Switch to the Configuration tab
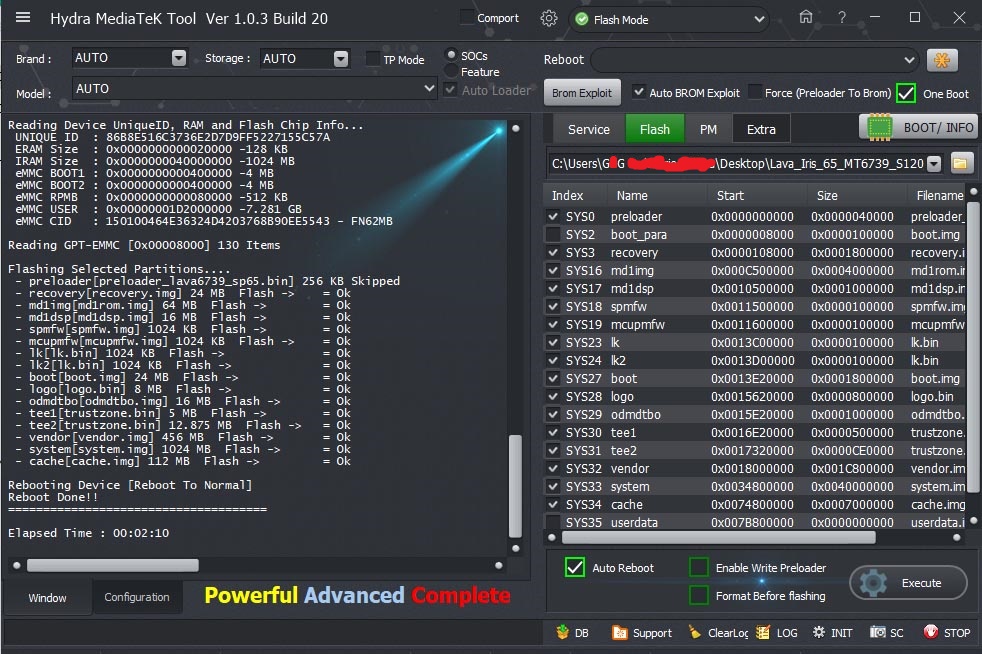The image size is (982, 654). coord(137,597)
